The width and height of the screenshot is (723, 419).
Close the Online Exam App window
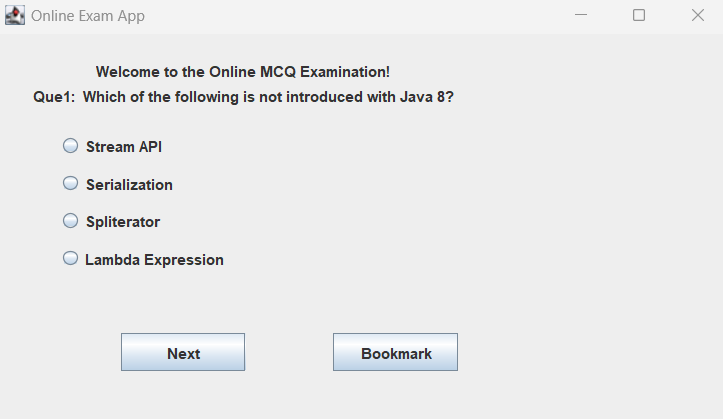coord(697,16)
